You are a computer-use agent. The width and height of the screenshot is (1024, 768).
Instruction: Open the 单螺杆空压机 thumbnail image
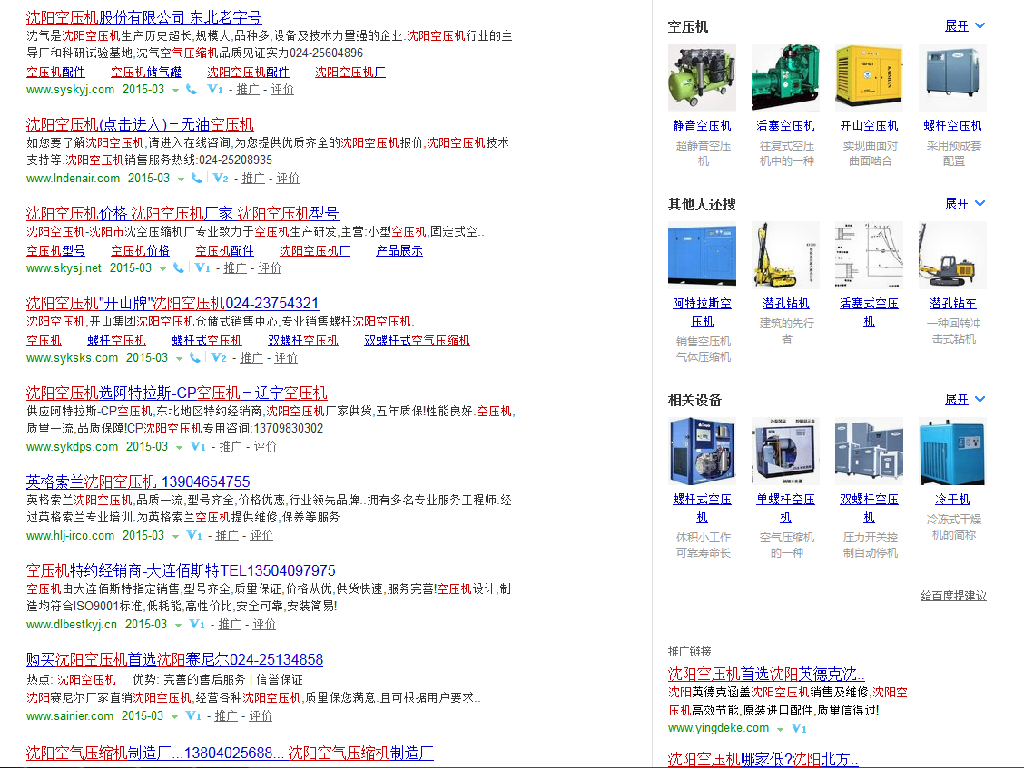point(786,451)
